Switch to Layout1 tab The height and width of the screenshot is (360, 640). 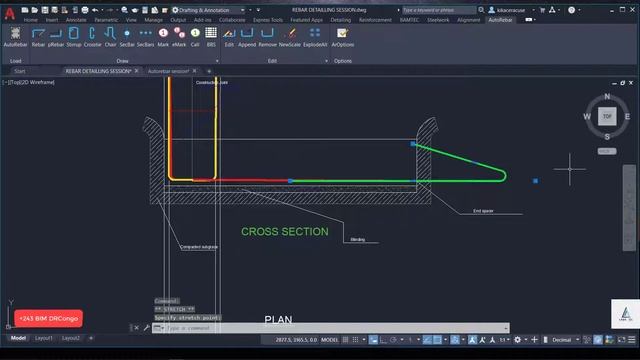pos(44,338)
